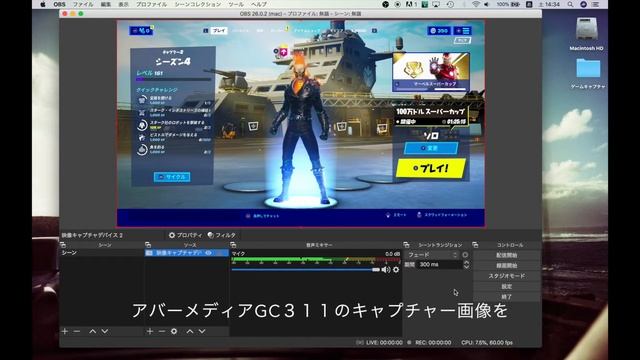Open フィルタ for the selected source
Image resolution: width=640 pixels, height=360 pixels.
click(x=222, y=235)
